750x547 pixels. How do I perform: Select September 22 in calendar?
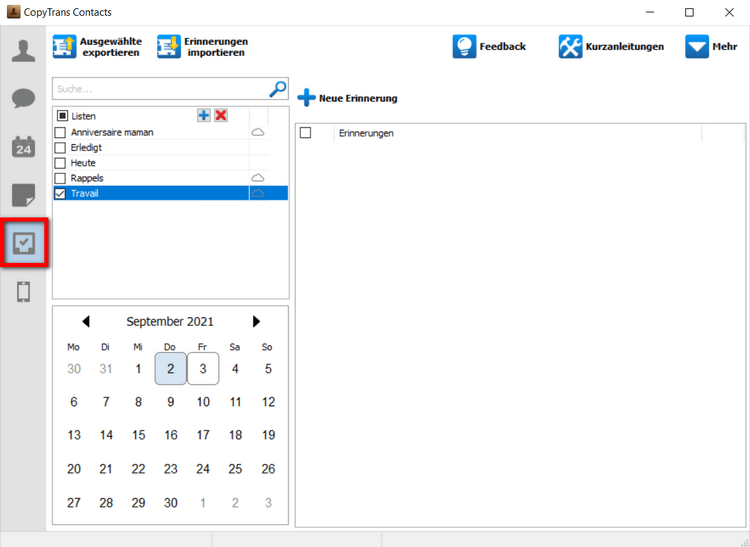tap(138, 469)
